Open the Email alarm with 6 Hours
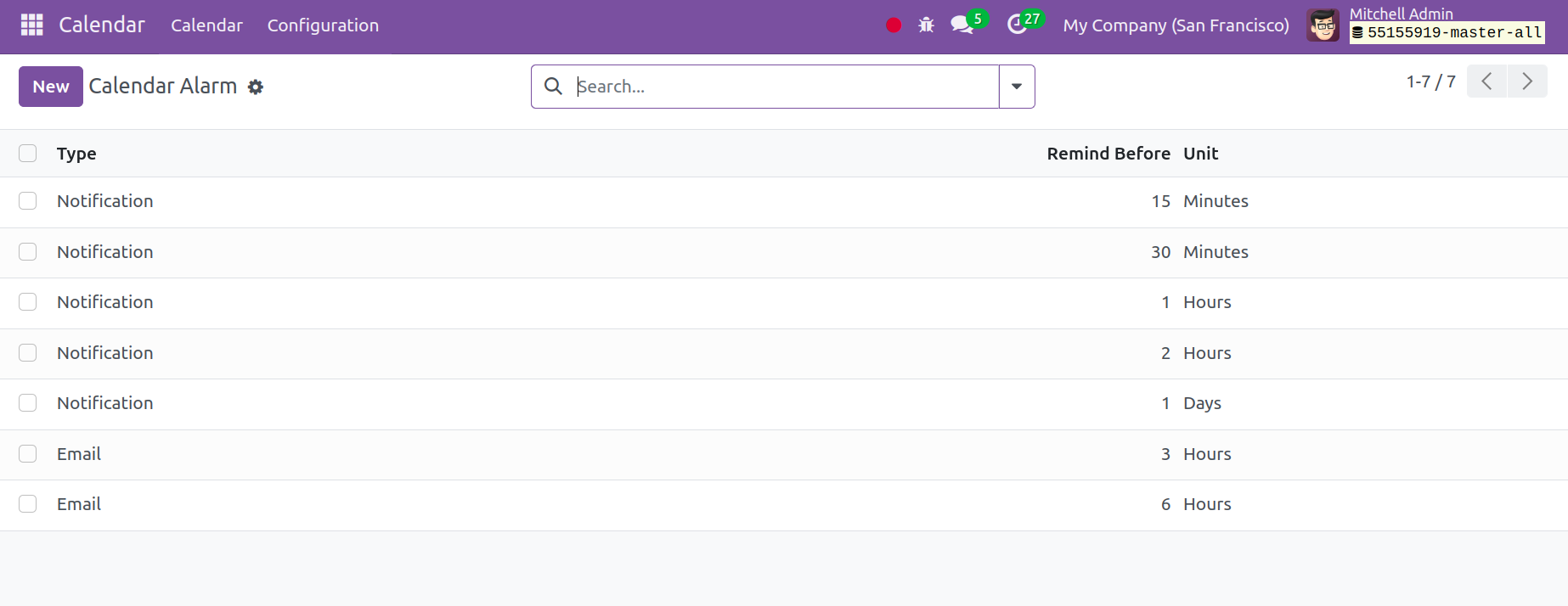The image size is (1568, 606). coord(784,505)
